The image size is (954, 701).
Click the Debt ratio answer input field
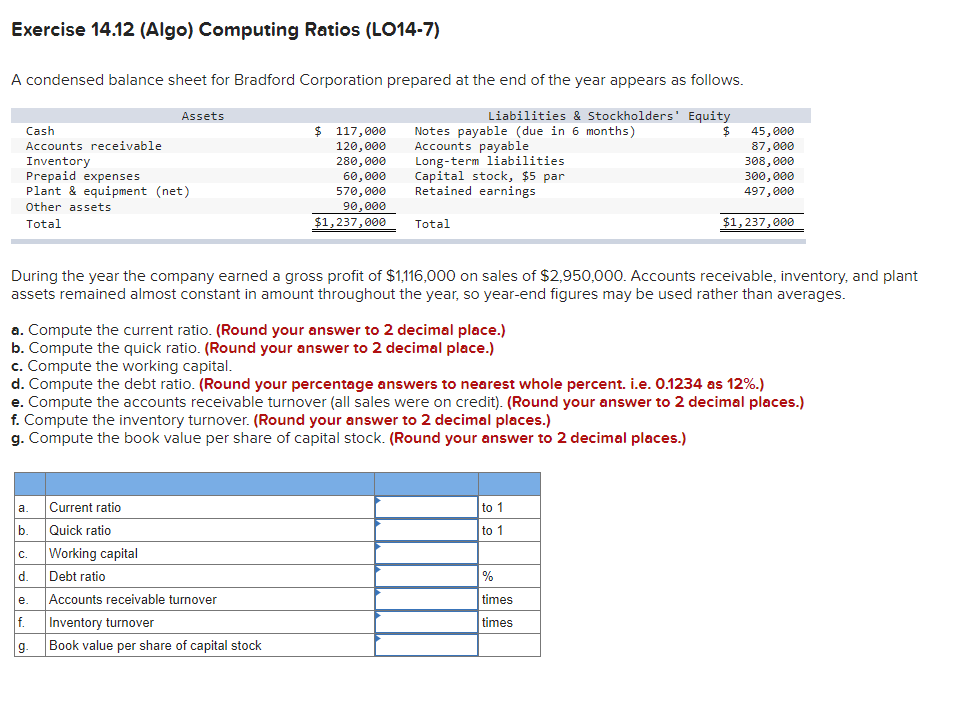point(426,577)
